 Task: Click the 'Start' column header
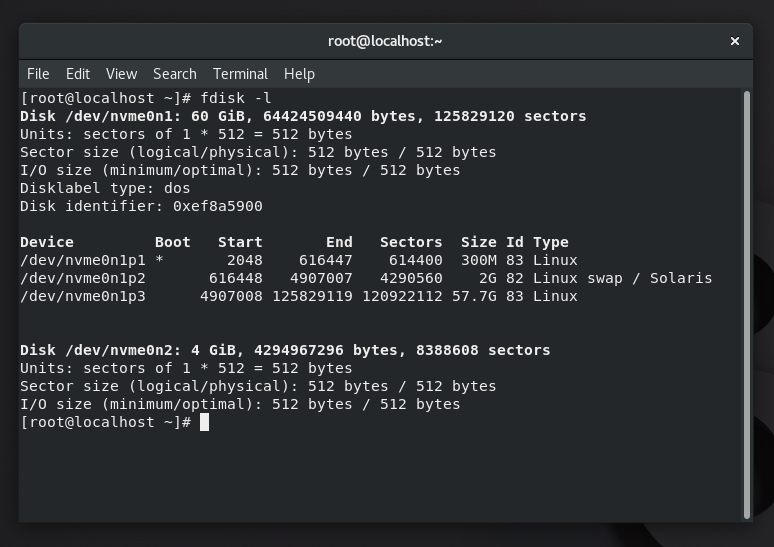(240, 242)
